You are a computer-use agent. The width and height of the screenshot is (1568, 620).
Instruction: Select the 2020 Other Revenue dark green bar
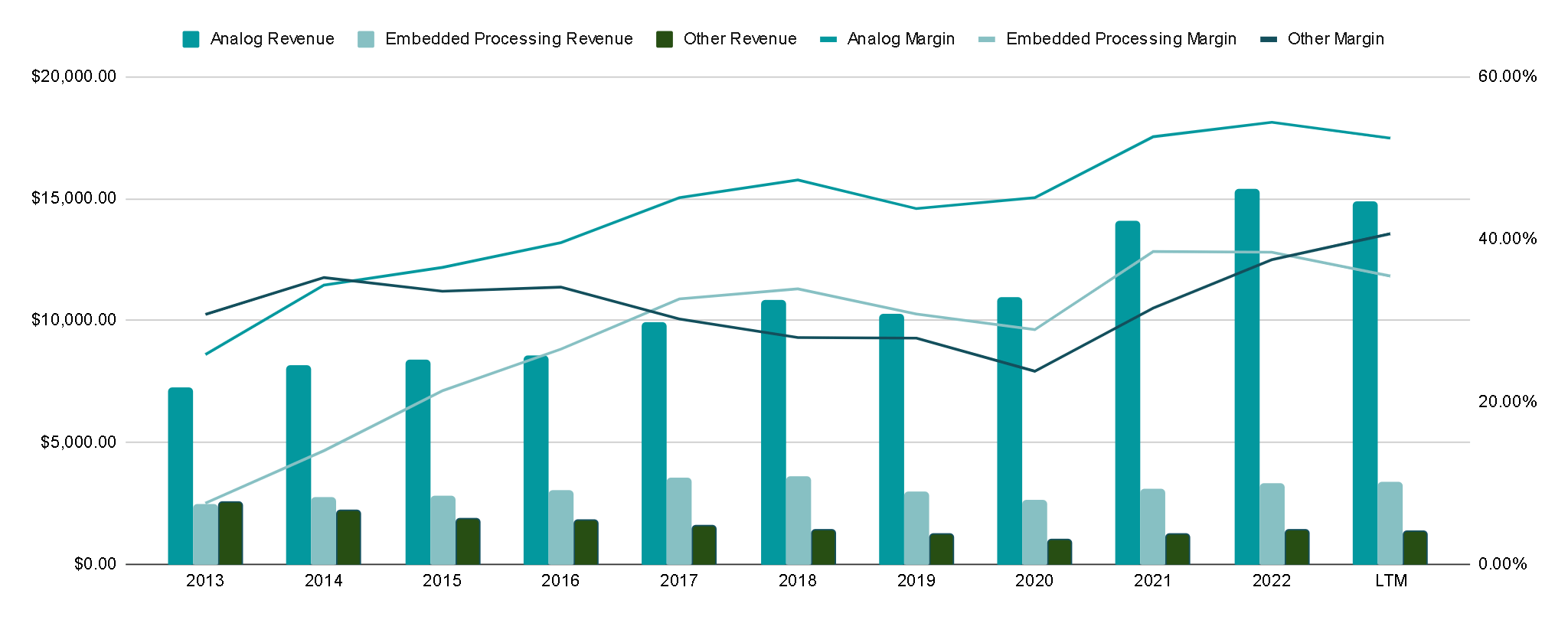point(1060,552)
